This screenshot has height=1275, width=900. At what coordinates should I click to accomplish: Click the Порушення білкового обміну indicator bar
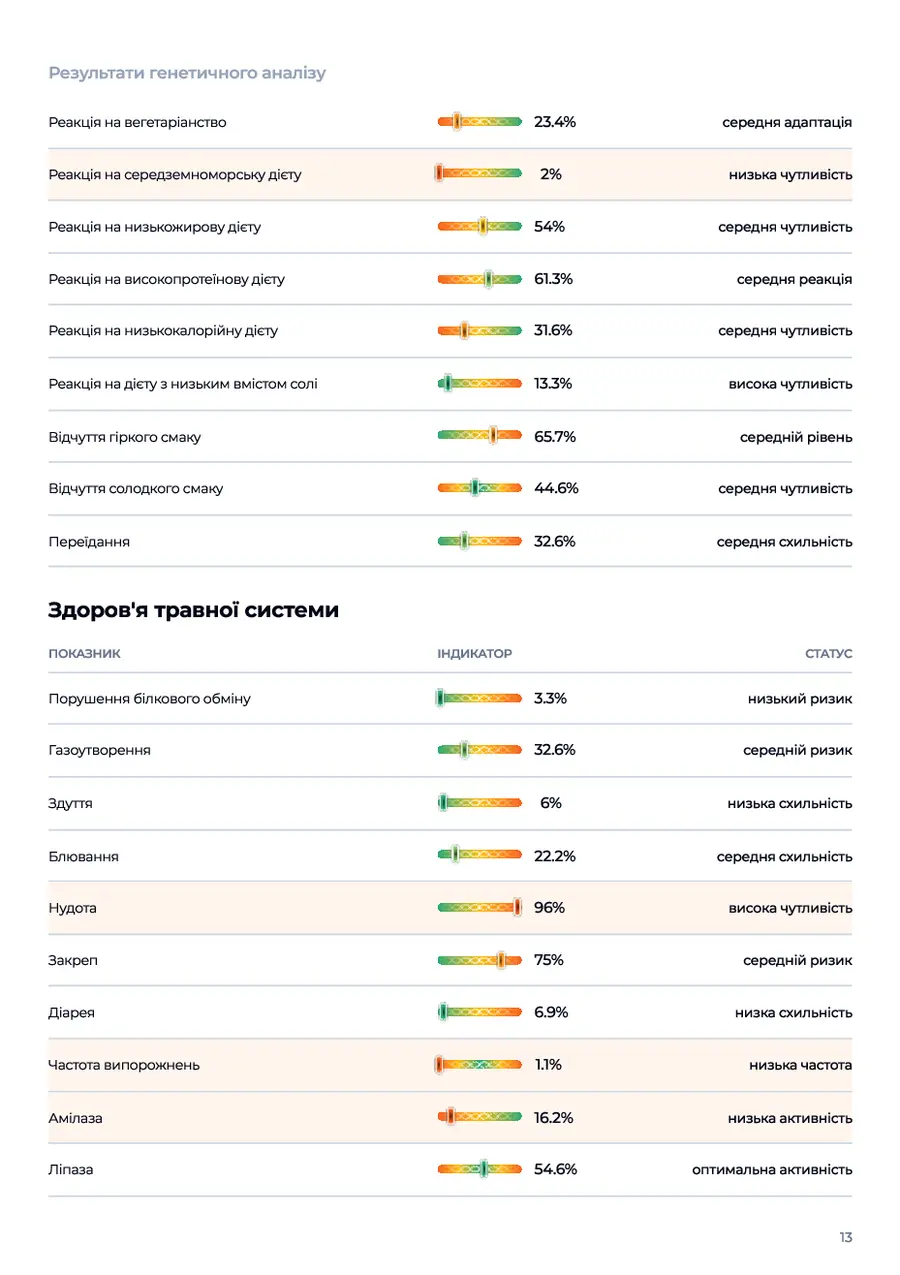[480, 698]
